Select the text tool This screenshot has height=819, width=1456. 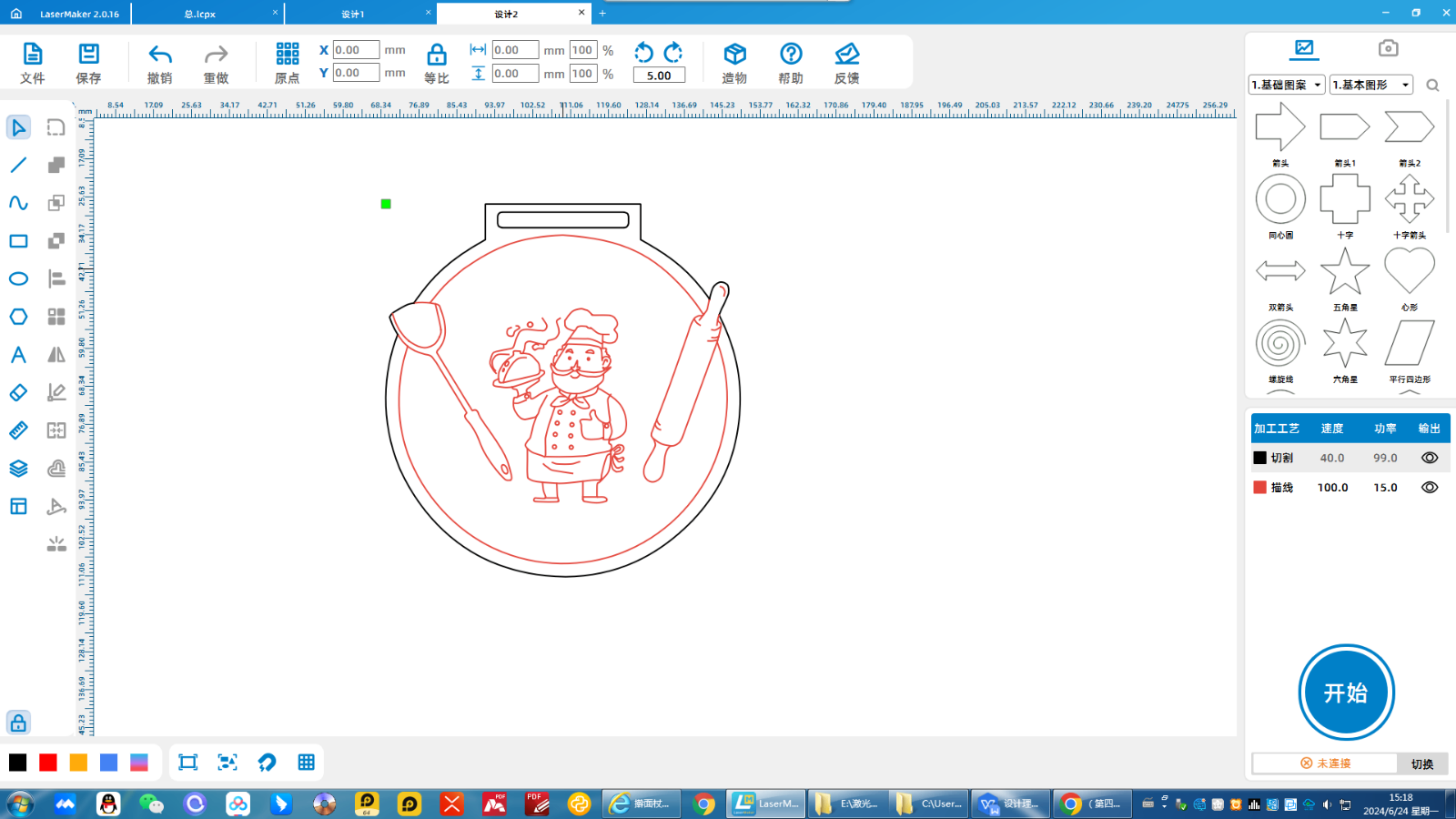coord(18,355)
